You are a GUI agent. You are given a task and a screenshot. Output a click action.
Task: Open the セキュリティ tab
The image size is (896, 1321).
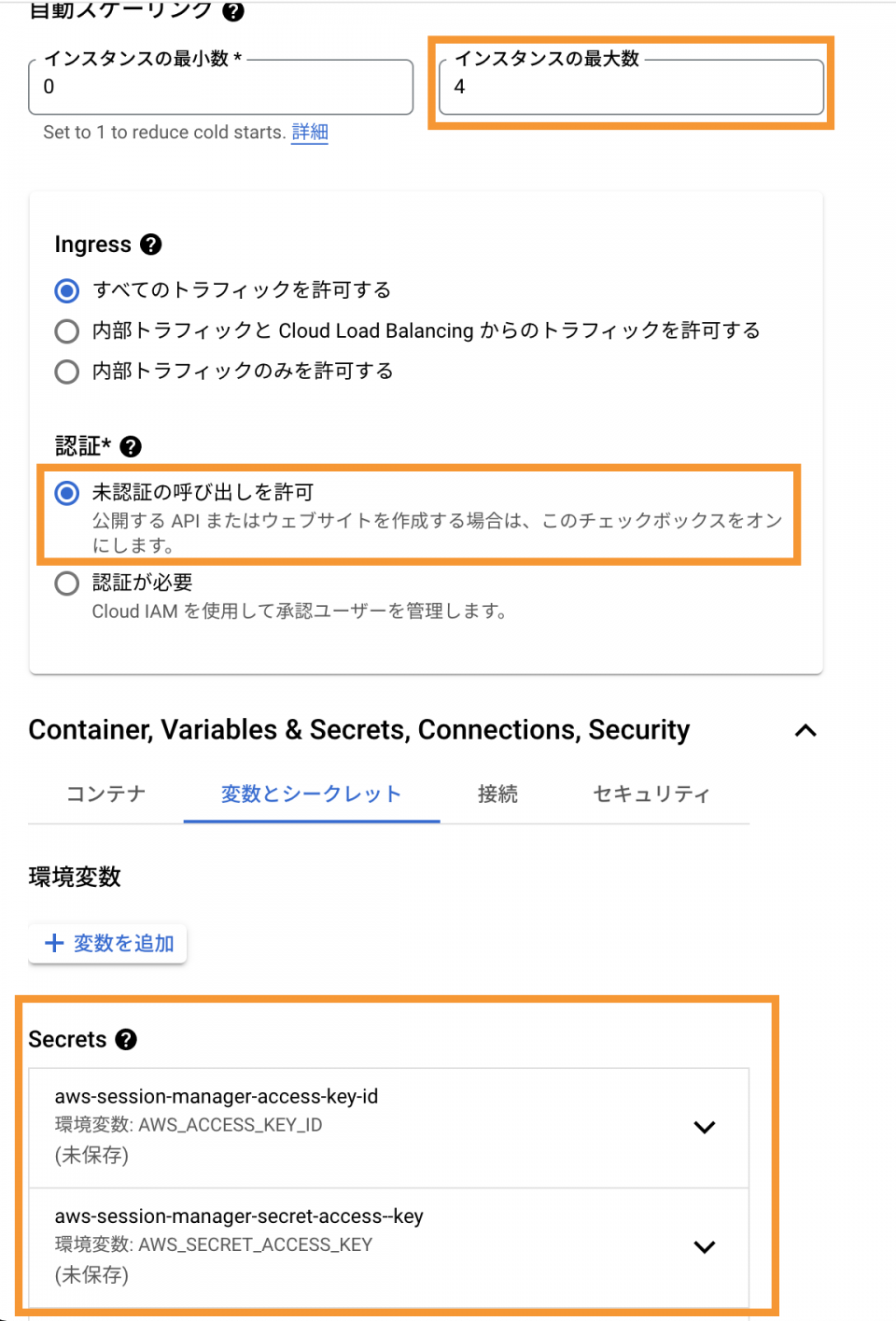651,794
